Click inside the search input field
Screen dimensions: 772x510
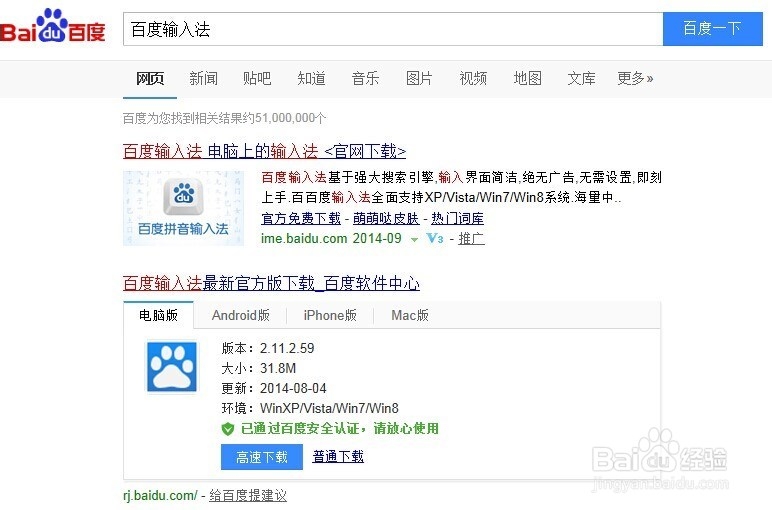point(393,30)
